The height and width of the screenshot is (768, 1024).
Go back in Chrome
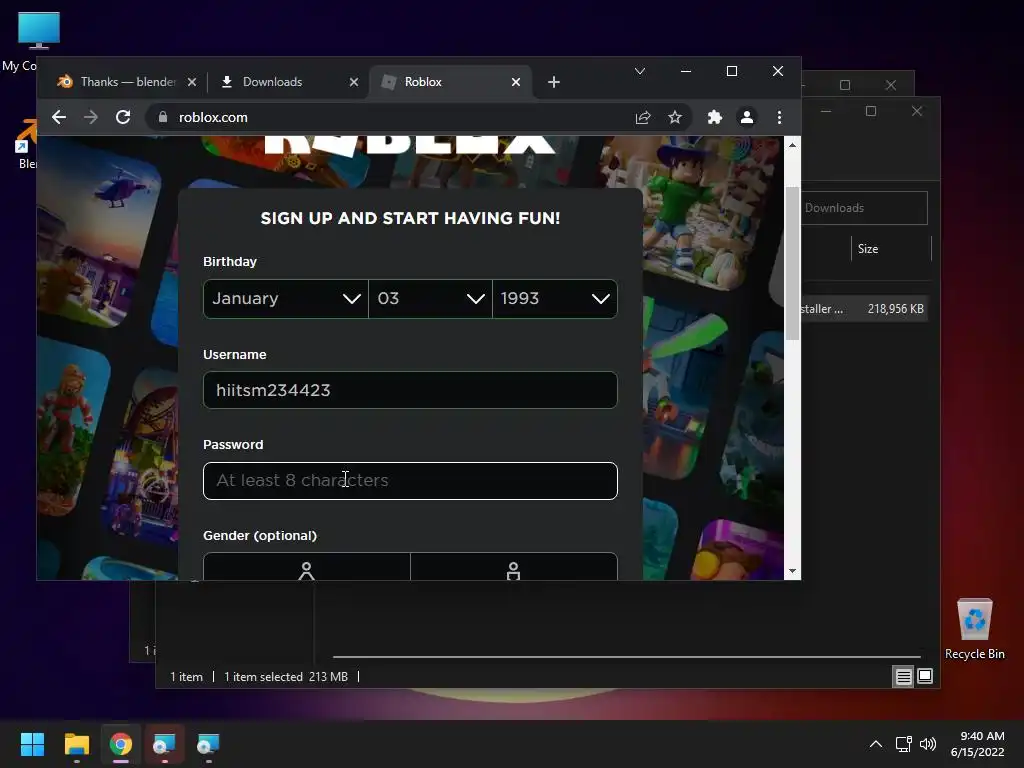point(59,118)
